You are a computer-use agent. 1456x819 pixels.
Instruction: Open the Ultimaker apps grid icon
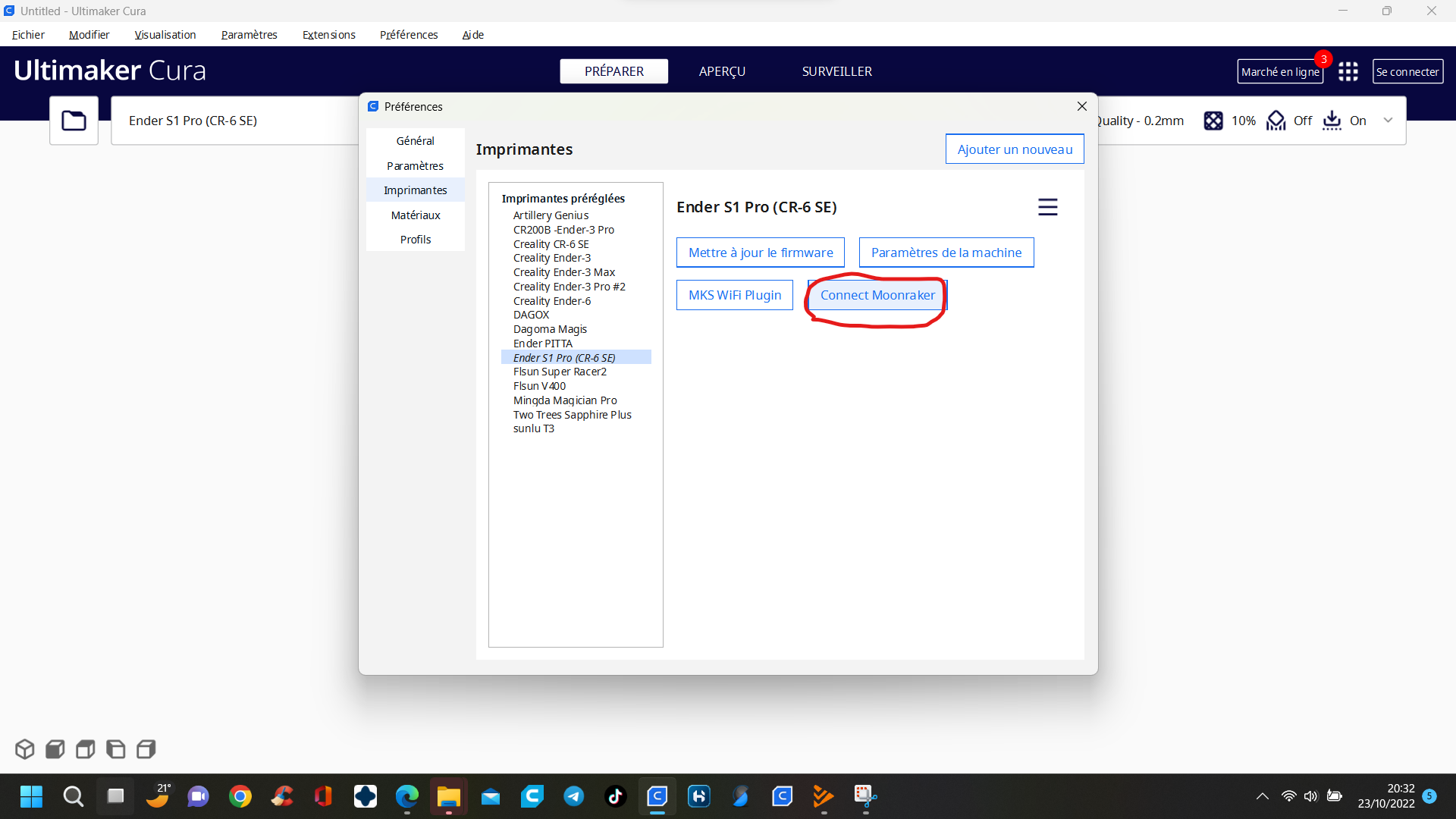coord(1348,71)
